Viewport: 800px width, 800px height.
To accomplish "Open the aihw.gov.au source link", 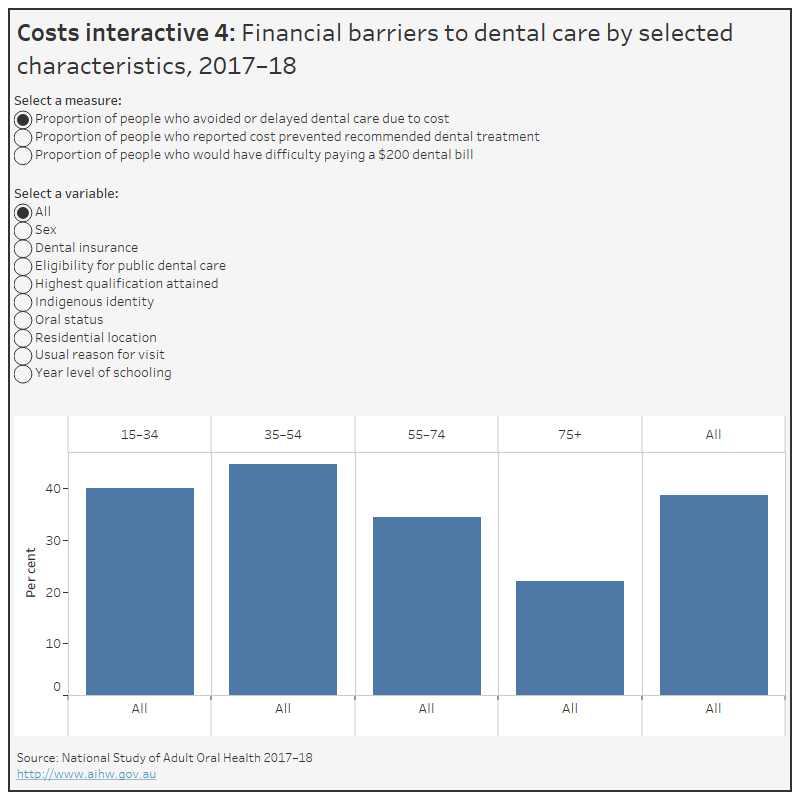I will click(86, 773).
